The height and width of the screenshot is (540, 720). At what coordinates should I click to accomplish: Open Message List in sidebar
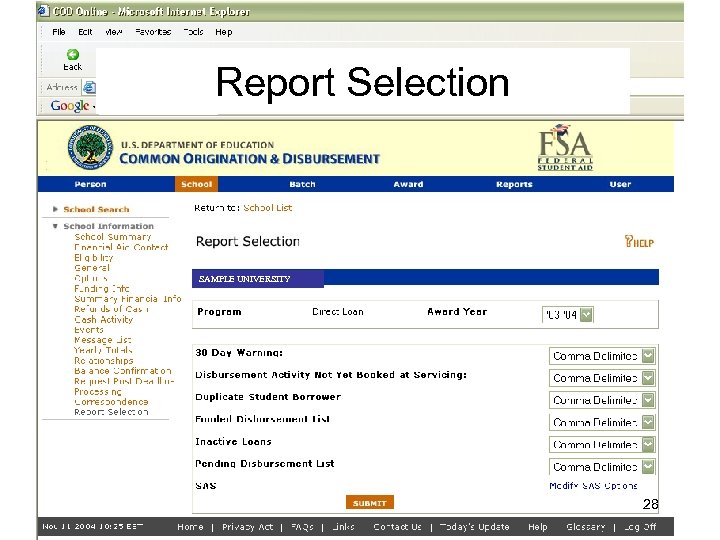(x=103, y=340)
